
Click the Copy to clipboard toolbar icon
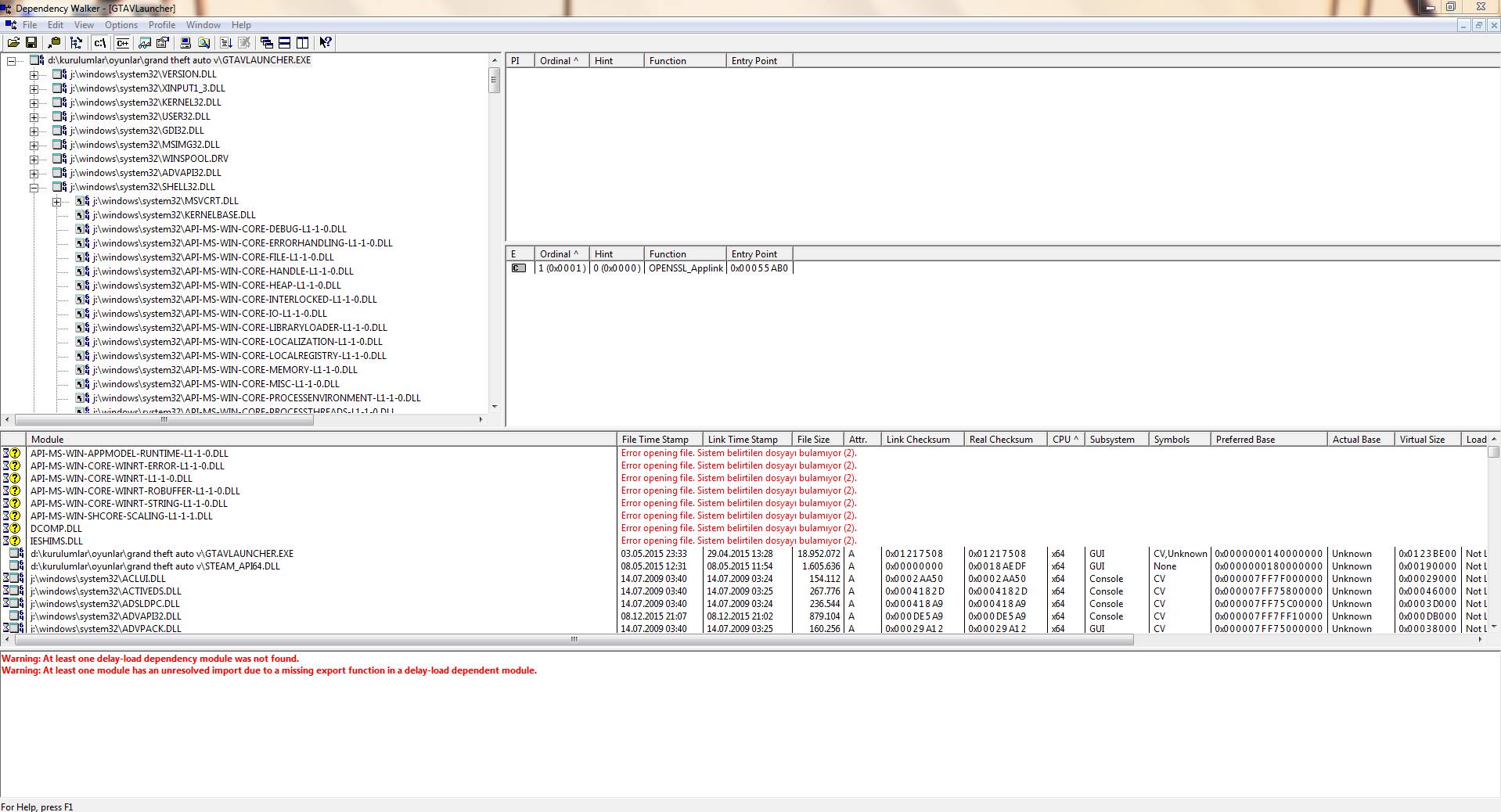[54, 43]
